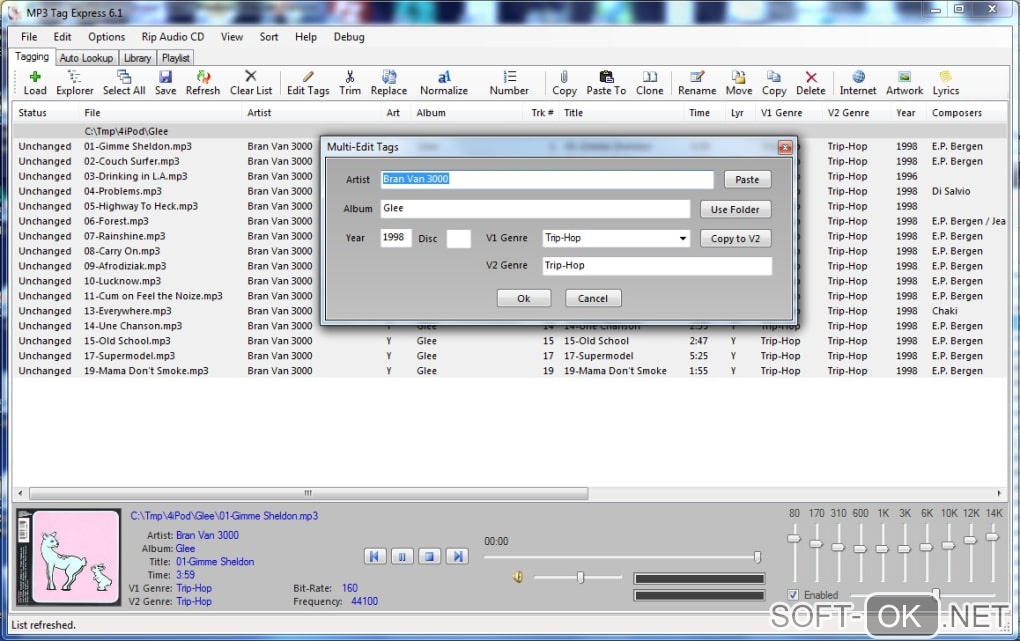Click Cancel in Multi-Edit Tags dialog
Image resolution: width=1020 pixels, height=641 pixels.
click(593, 298)
